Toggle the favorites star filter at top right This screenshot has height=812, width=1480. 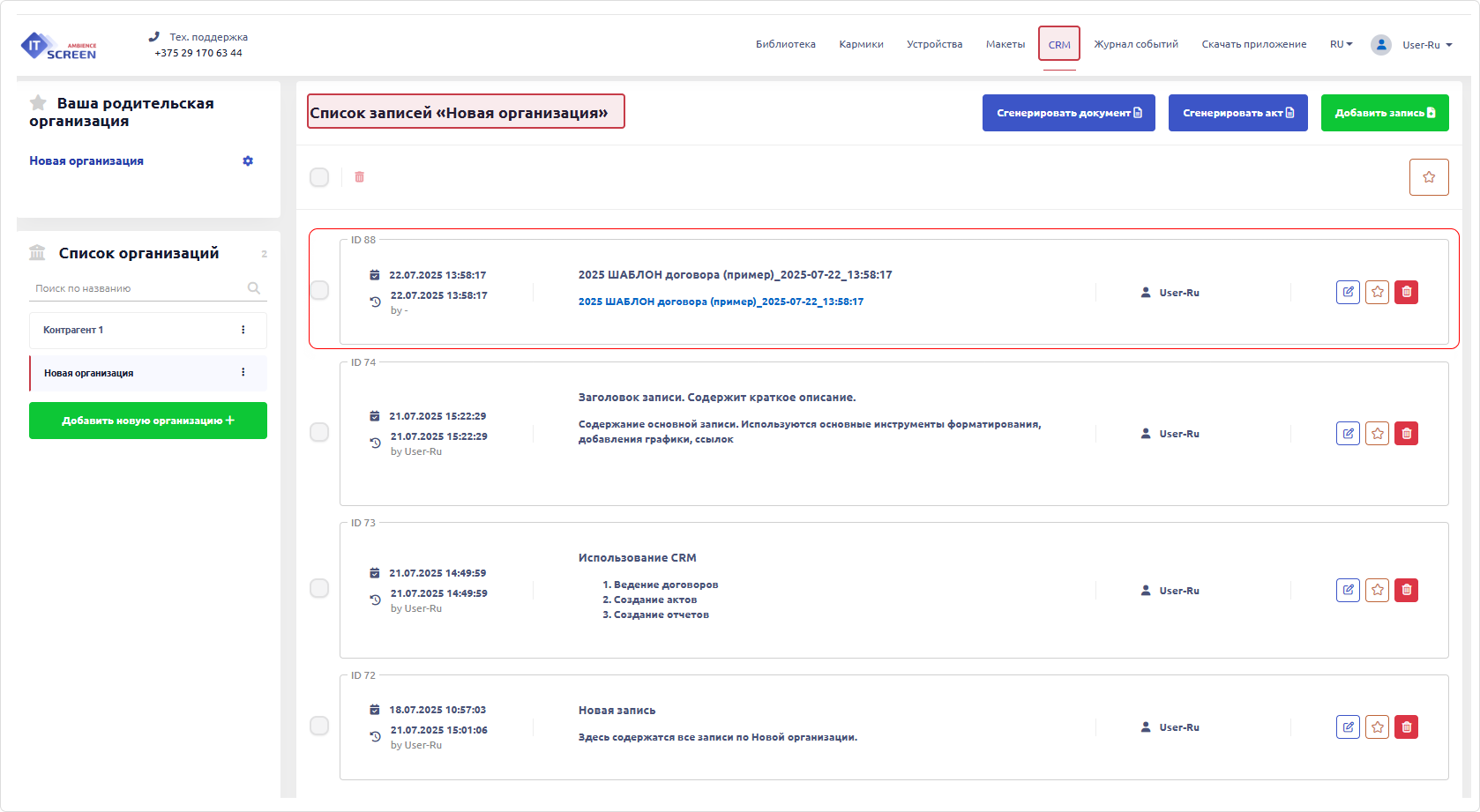click(1429, 176)
